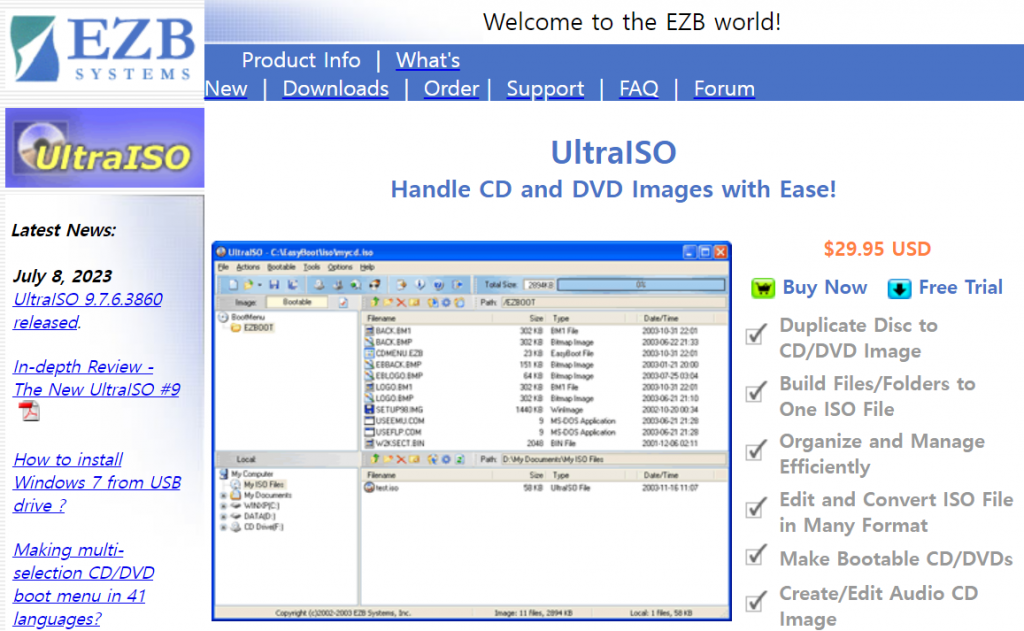Select My ISO Files in Local tree
Image resolution: width=1024 pixels, height=631 pixels.
[263, 485]
